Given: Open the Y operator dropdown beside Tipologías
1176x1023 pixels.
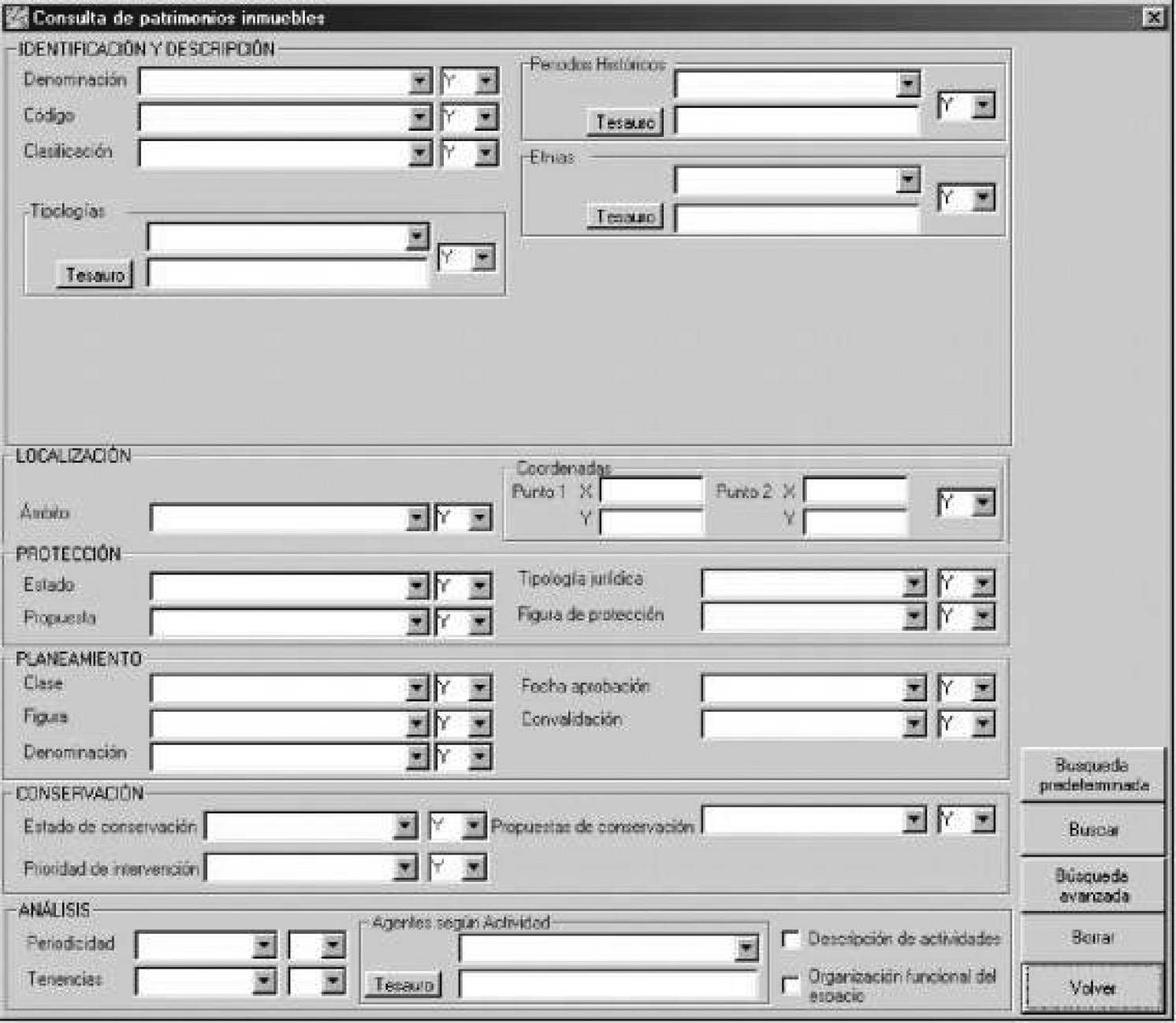Looking at the screenshot, I should coord(482,257).
